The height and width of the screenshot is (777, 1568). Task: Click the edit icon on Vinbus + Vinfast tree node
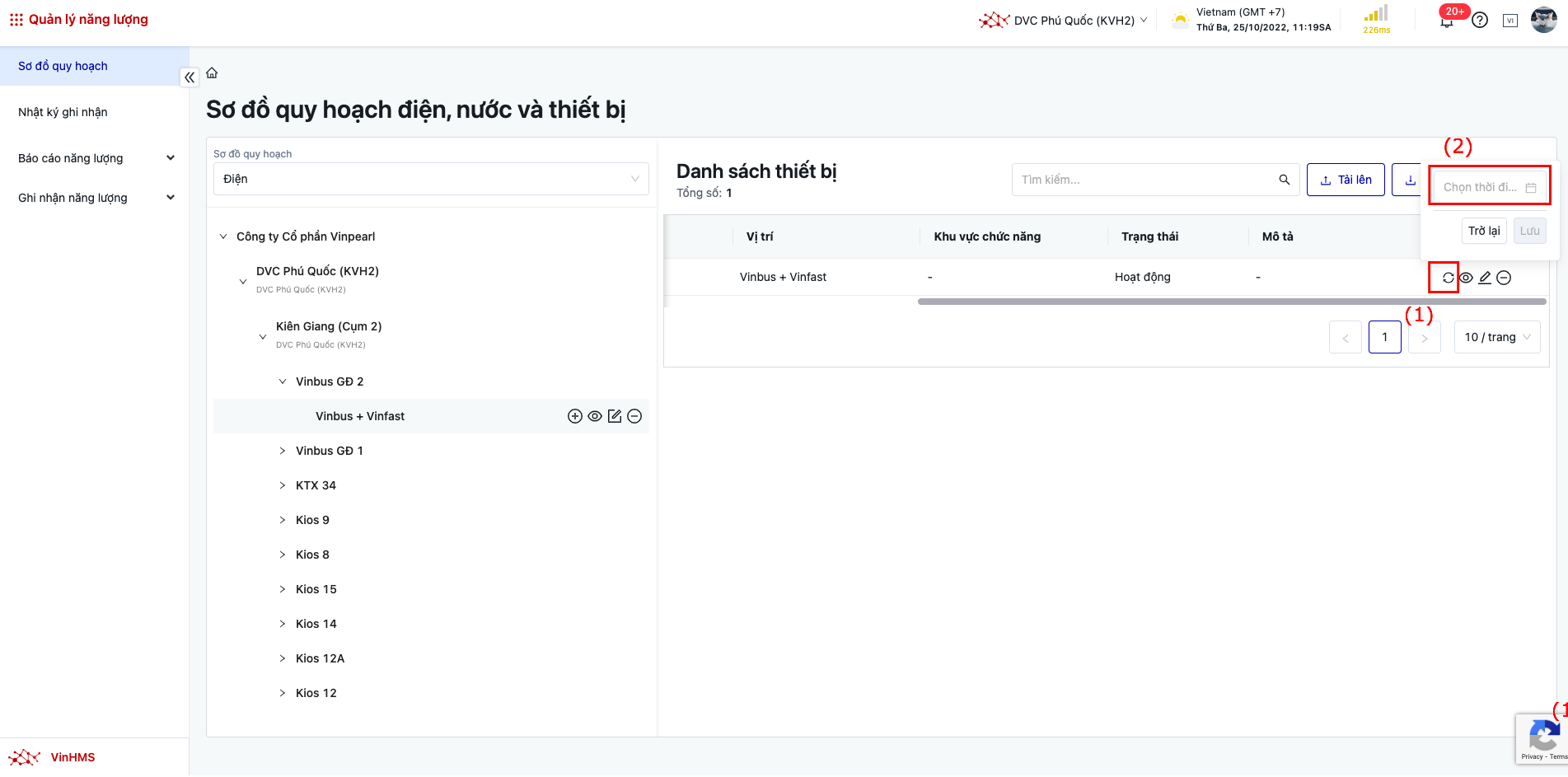click(615, 416)
